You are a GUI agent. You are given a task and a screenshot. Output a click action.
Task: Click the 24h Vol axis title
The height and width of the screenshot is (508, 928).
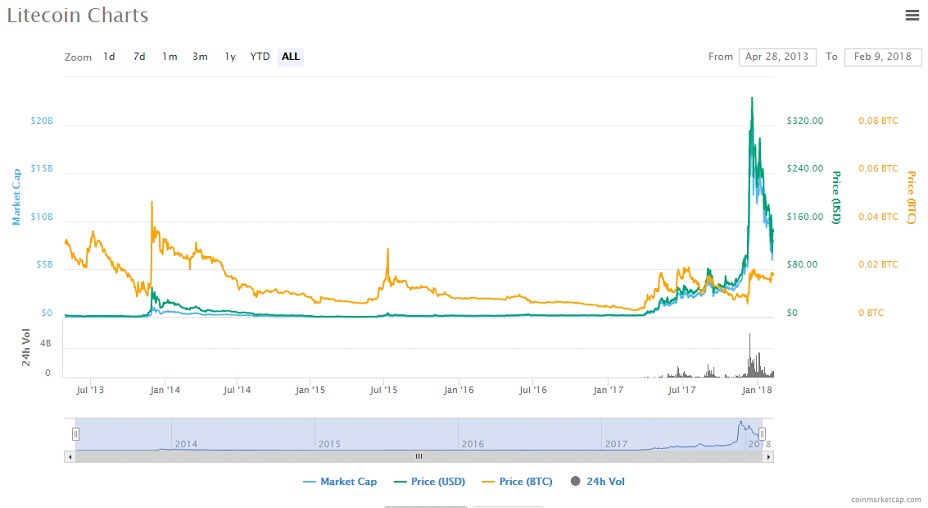point(25,347)
